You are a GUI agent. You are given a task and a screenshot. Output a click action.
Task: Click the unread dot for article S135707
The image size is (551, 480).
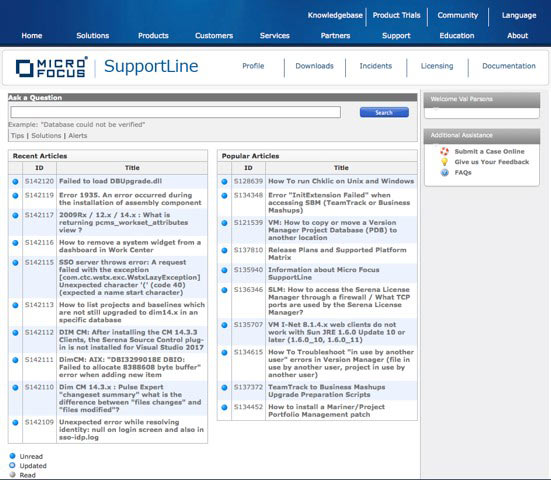pos(224,325)
